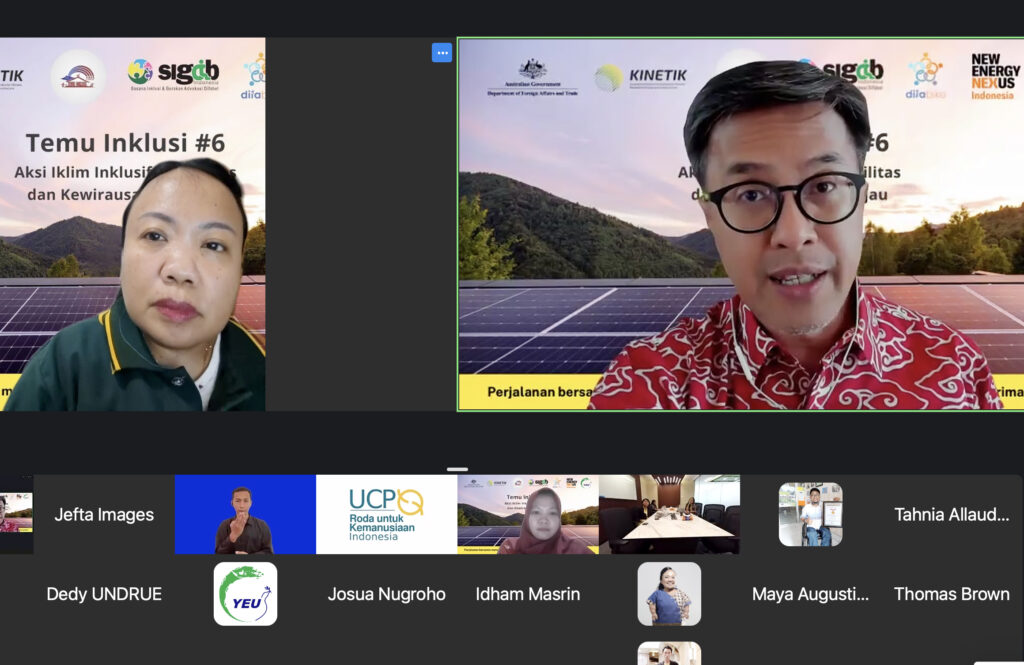Image resolution: width=1024 pixels, height=665 pixels.
Task: Click the woman's video in green jacket
Action: coord(132,225)
